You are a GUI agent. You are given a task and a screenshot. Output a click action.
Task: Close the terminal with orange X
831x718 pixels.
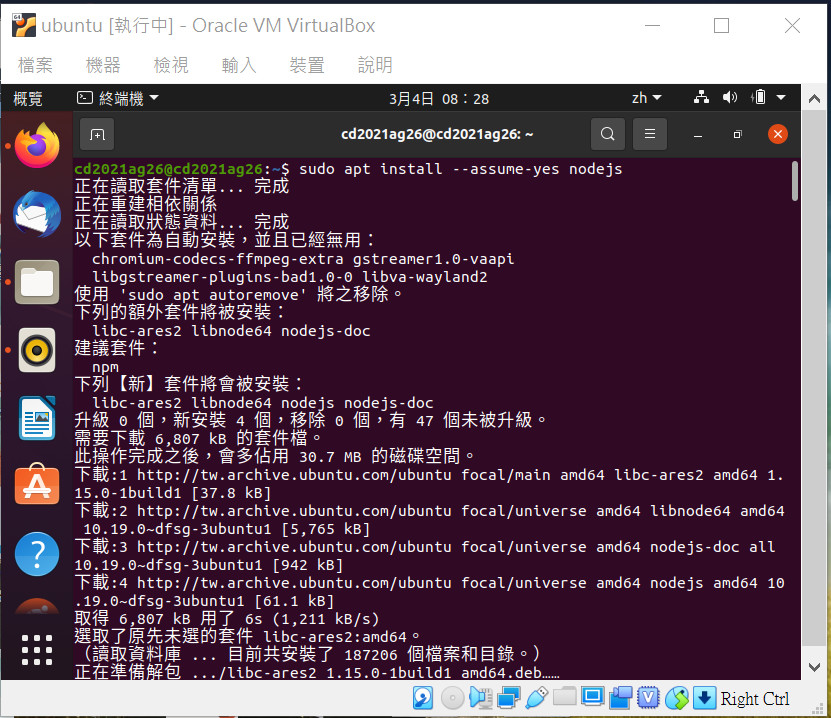click(x=777, y=134)
